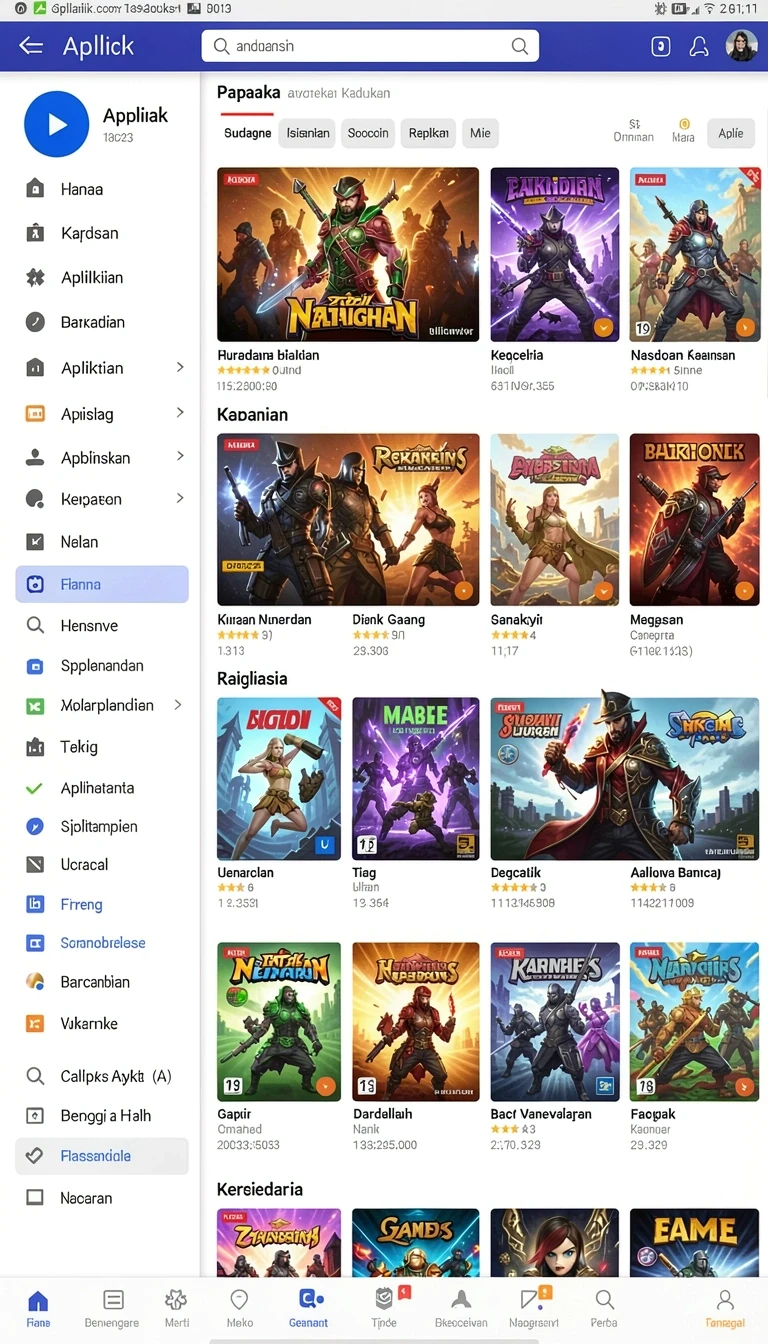Viewport: 768px width, 1344px height.
Task: Open the Megasan game cover
Action: pyautogui.click(x=695, y=519)
